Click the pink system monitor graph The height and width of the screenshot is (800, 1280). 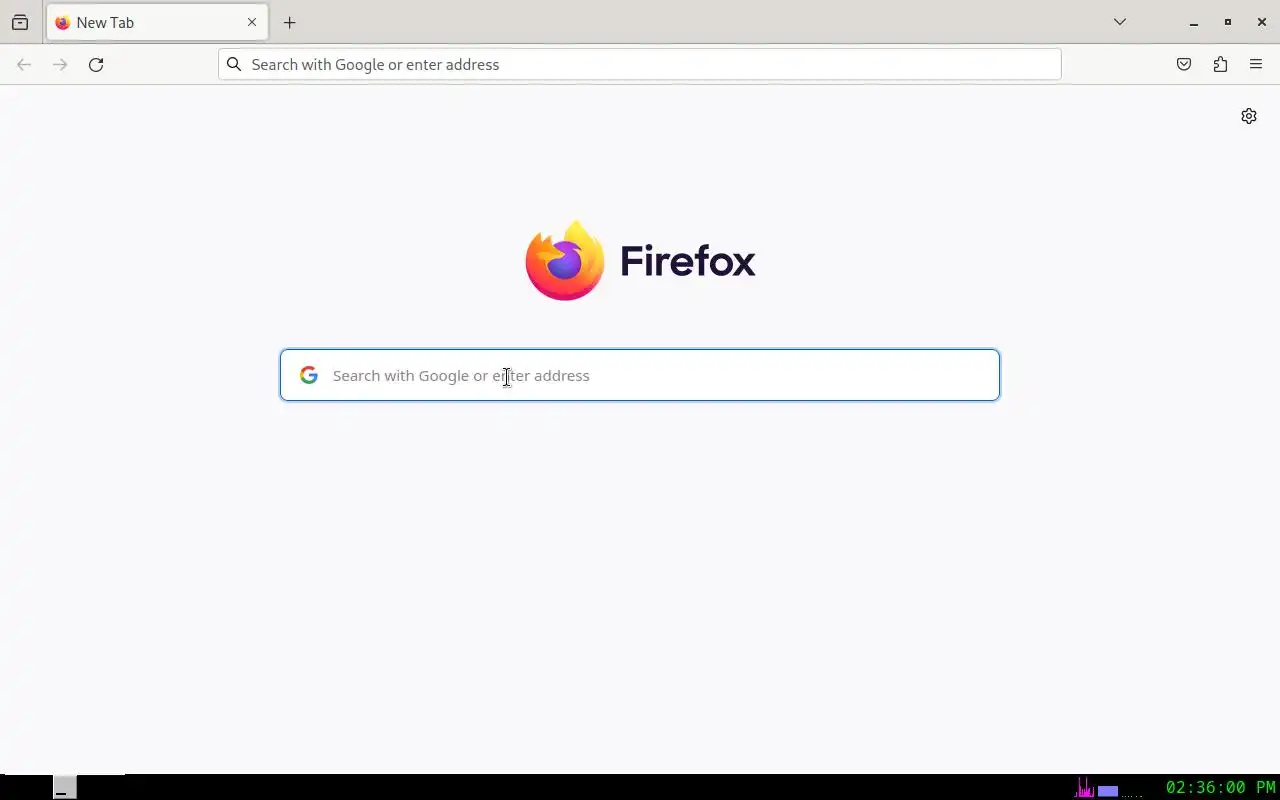[x=1084, y=788]
